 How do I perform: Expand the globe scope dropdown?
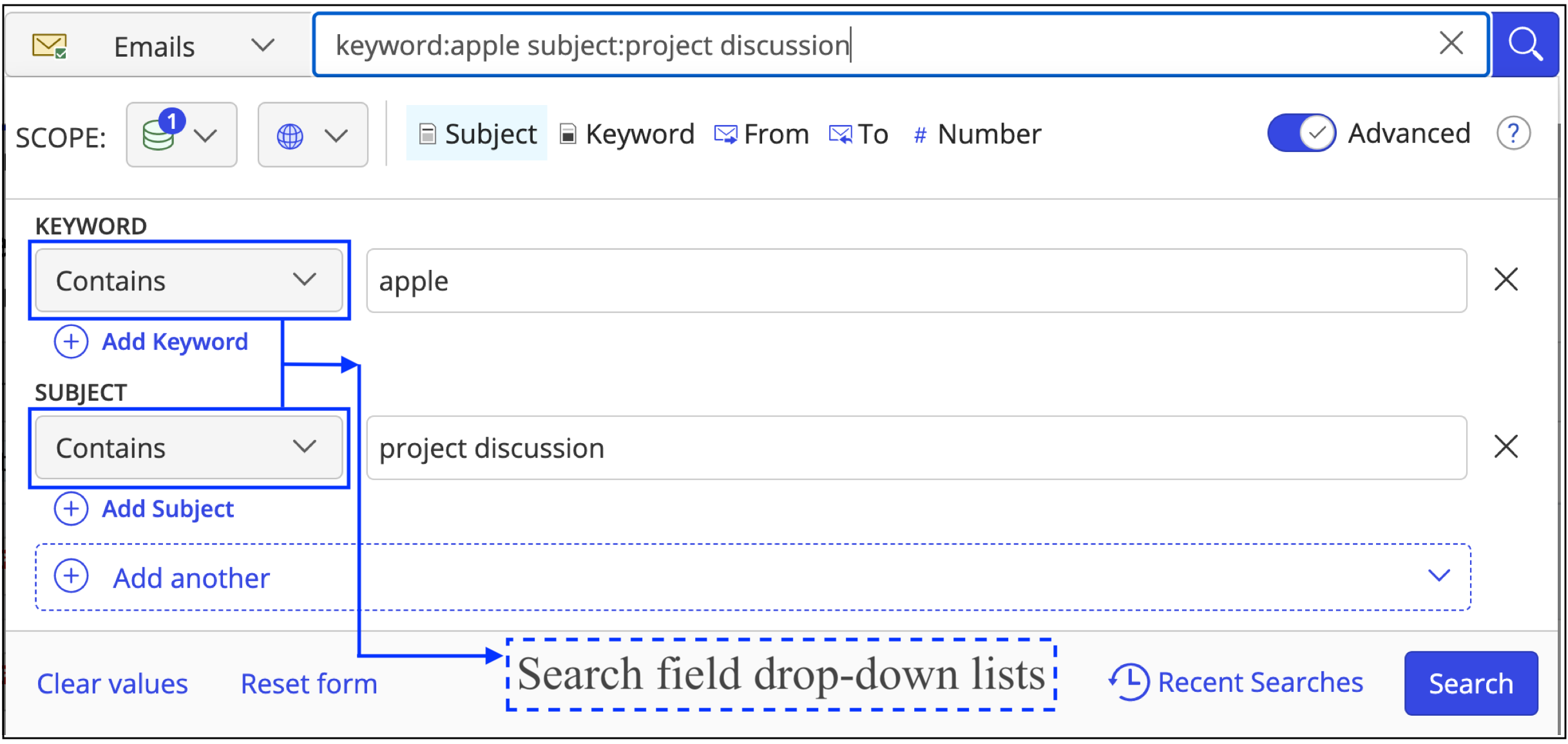[312, 135]
